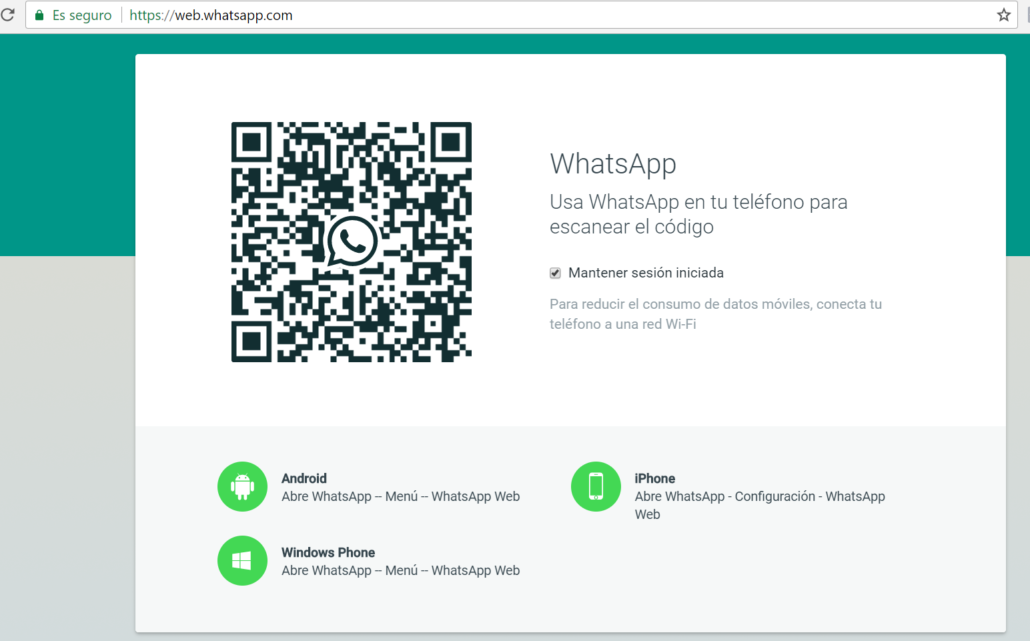Screen dimensions: 1030x641
Task: Click the 'Es seguro' security label
Action: pyautogui.click(x=82, y=15)
